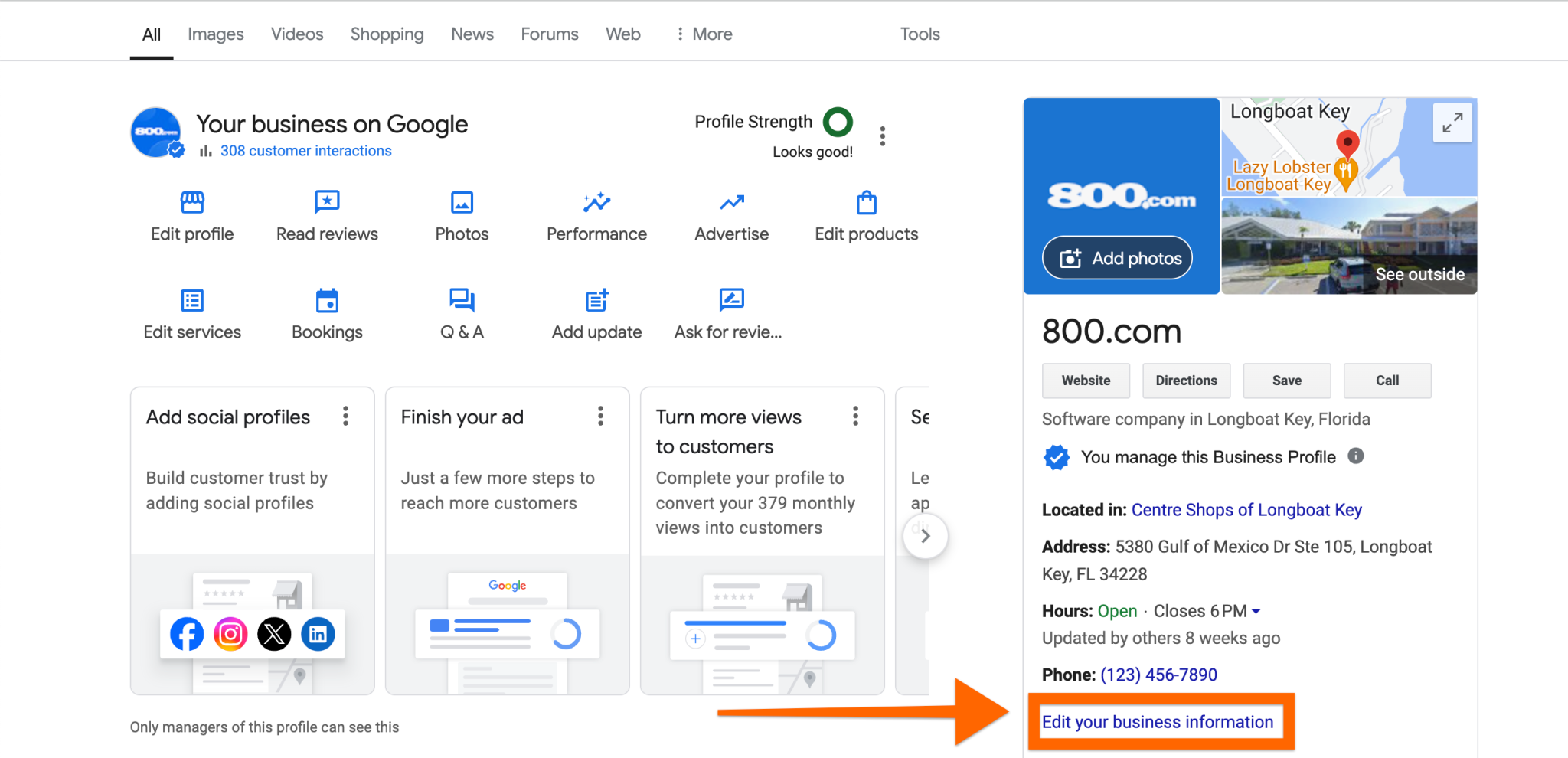Click the Your business on Google heading

click(332, 124)
